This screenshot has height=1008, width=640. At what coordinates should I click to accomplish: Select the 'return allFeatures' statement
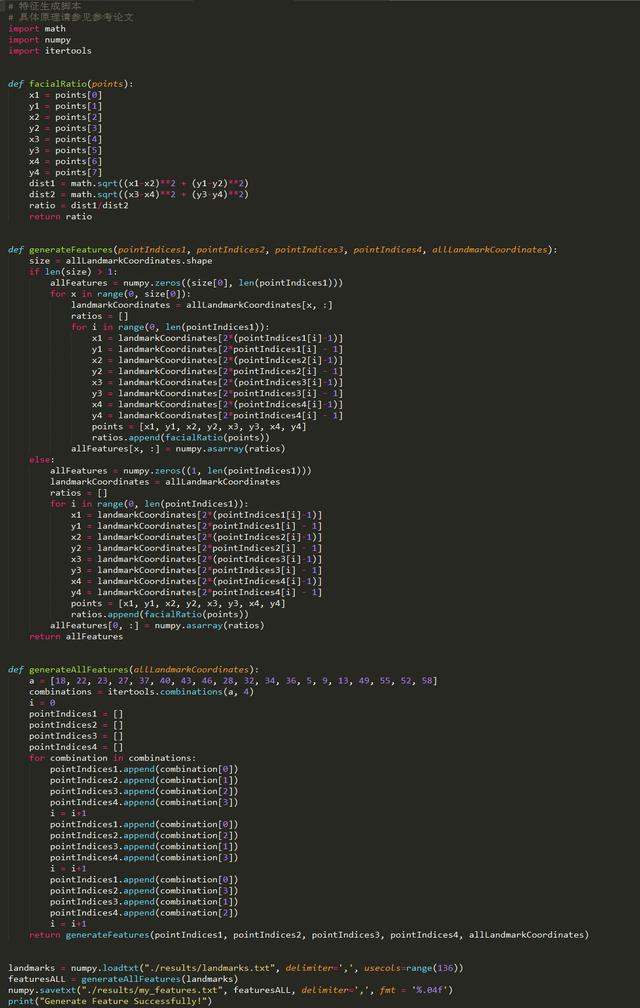pos(76,636)
